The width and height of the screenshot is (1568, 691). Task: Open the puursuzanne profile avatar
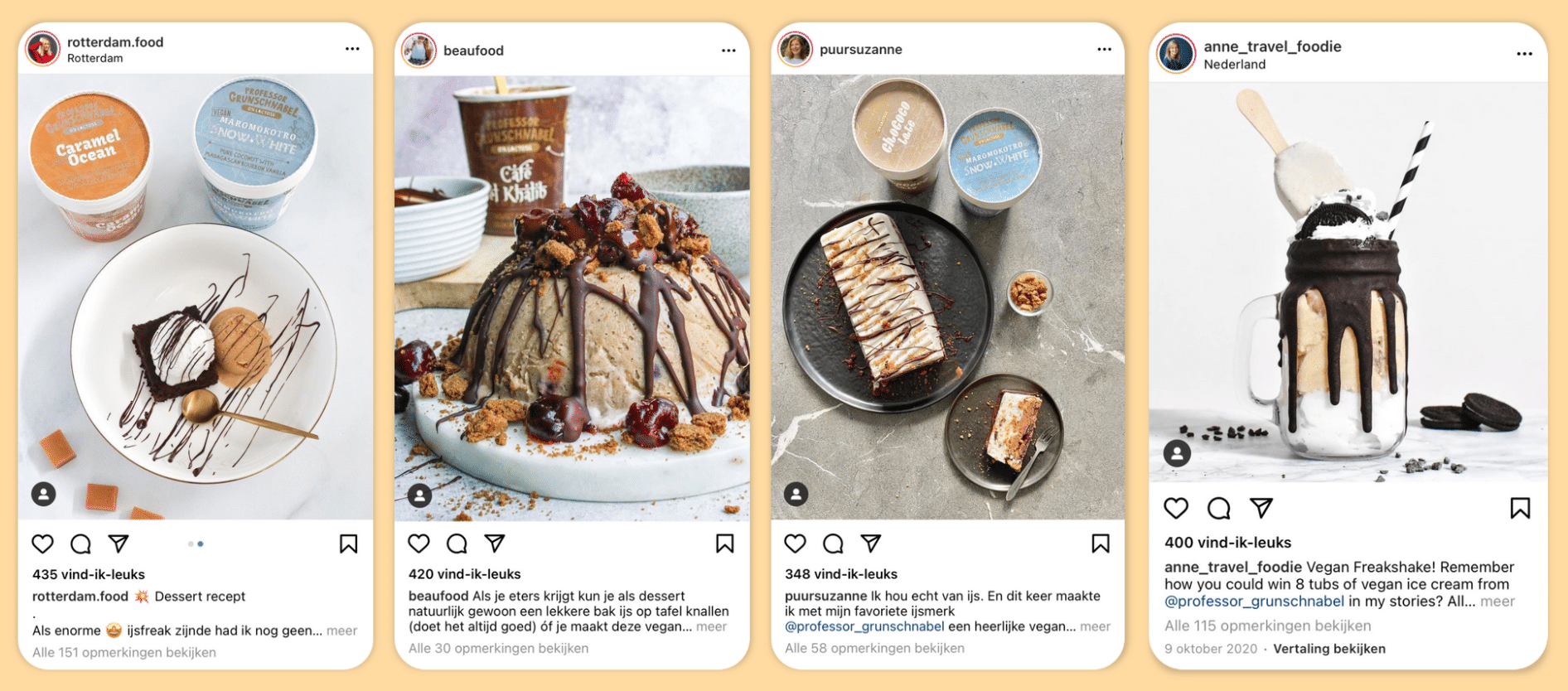795,50
